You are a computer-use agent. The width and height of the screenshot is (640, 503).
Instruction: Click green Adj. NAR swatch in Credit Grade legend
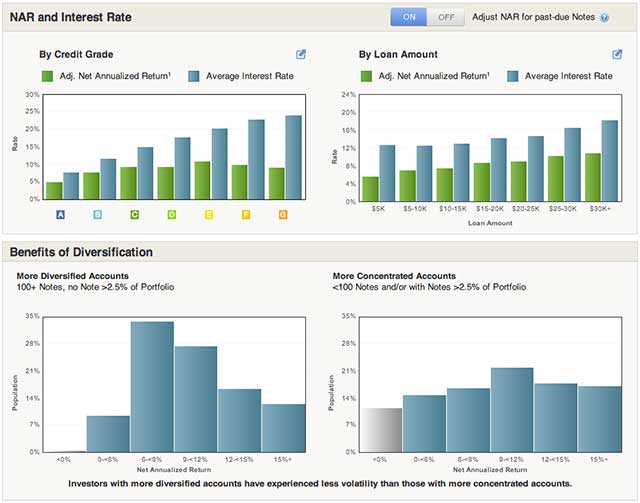click(47, 76)
